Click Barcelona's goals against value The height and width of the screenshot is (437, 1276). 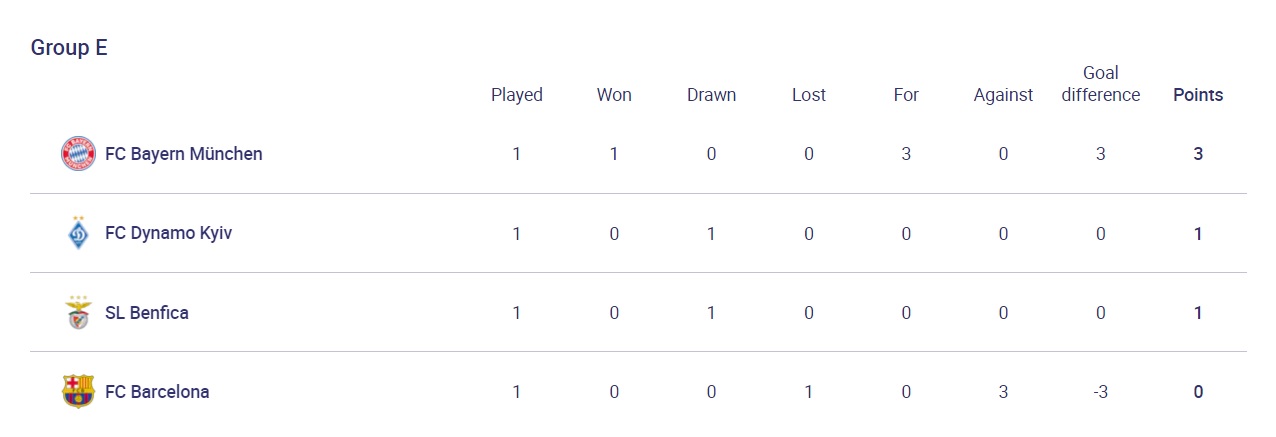pyautogui.click(x=1003, y=391)
